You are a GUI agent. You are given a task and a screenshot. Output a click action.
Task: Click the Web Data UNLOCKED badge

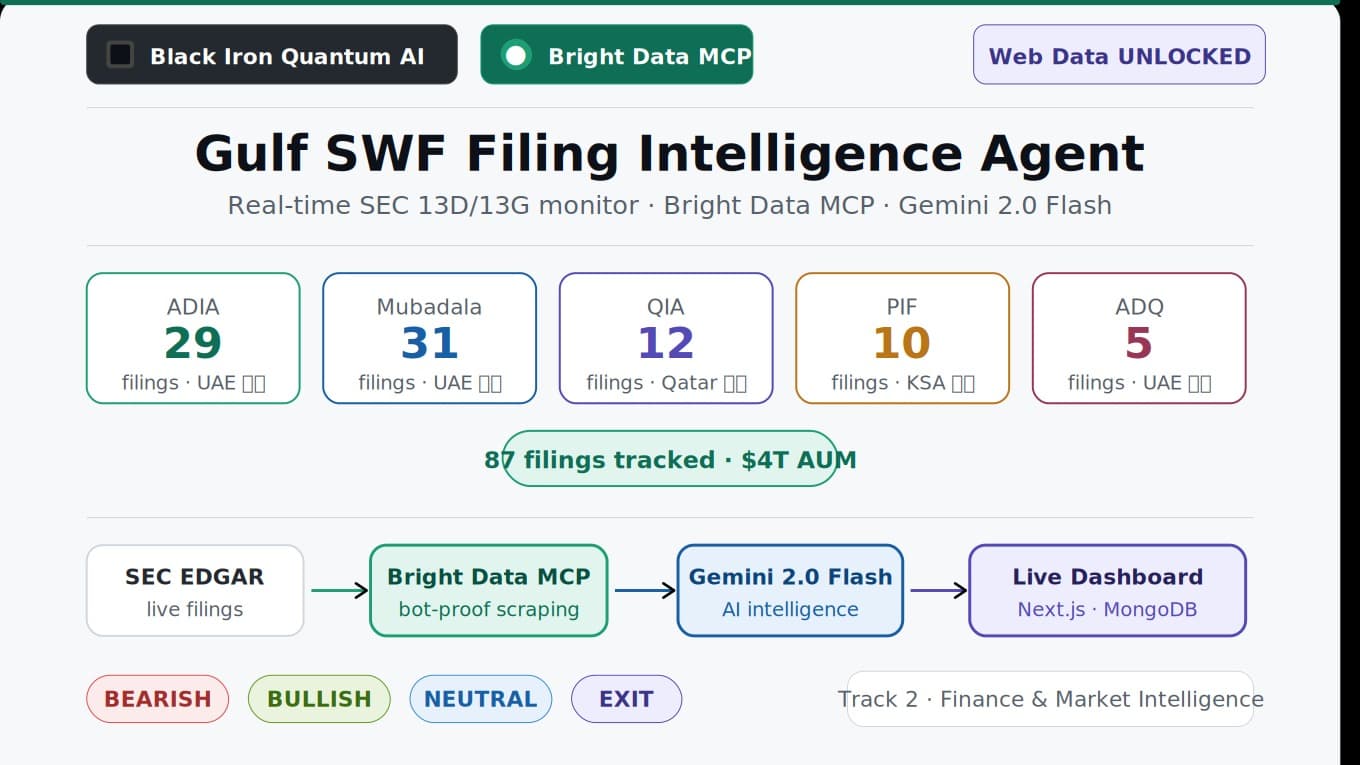pos(1119,55)
